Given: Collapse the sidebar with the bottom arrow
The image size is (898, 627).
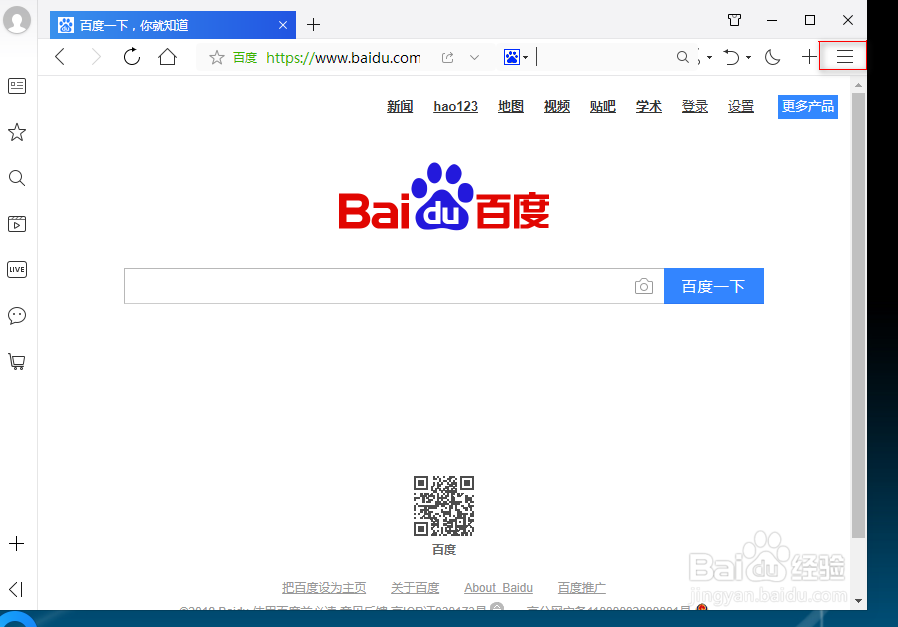Looking at the screenshot, I should (15, 589).
